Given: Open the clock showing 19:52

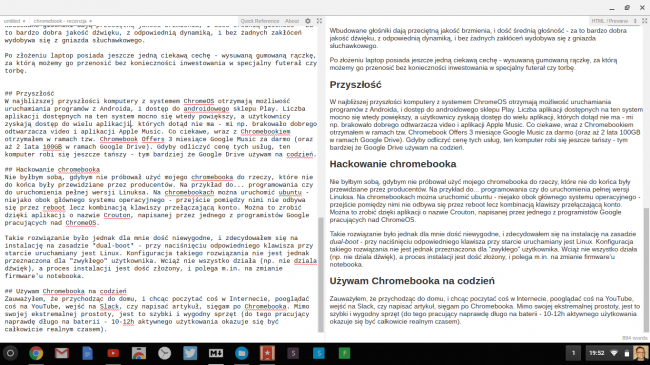Looking at the screenshot, I should pos(597,353).
